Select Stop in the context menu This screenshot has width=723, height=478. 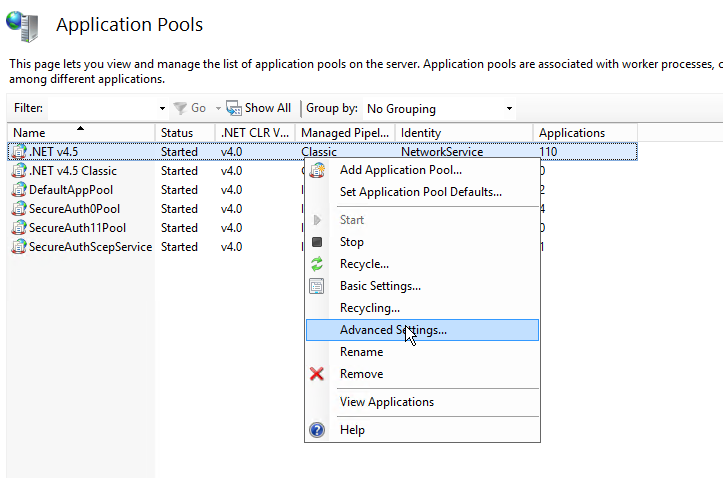pyautogui.click(x=422, y=242)
